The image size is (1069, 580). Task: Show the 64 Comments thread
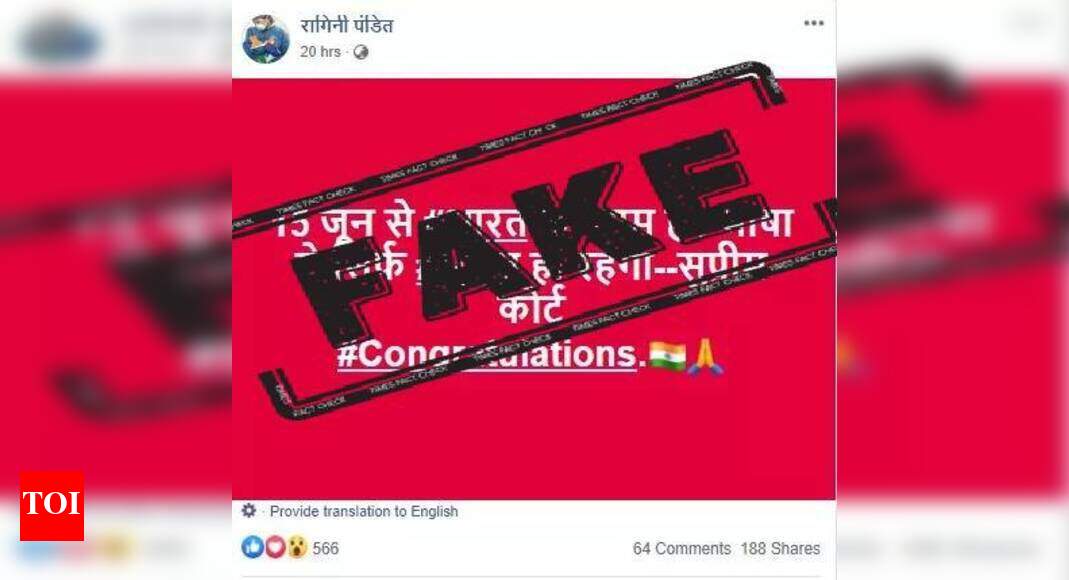pyautogui.click(x=682, y=548)
